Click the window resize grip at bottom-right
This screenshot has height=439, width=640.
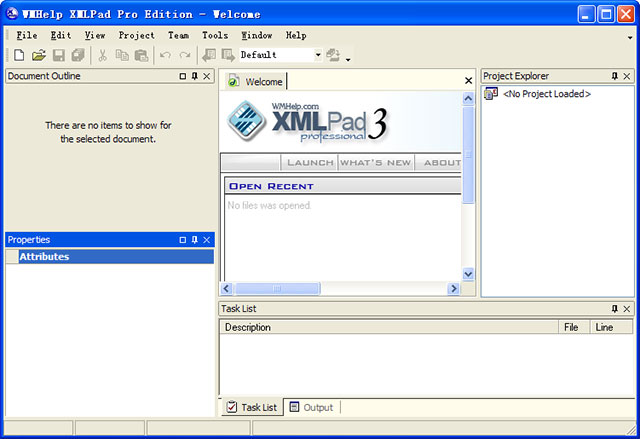click(x=631, y=429)
